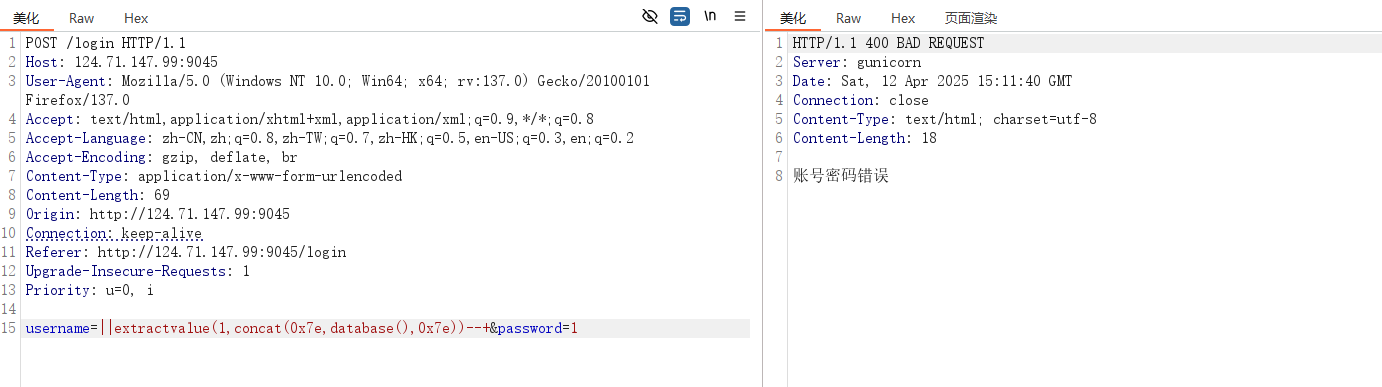Viewport: 1382px width, 387px height.
Task: Click the Date response header line
Action: 932,81
